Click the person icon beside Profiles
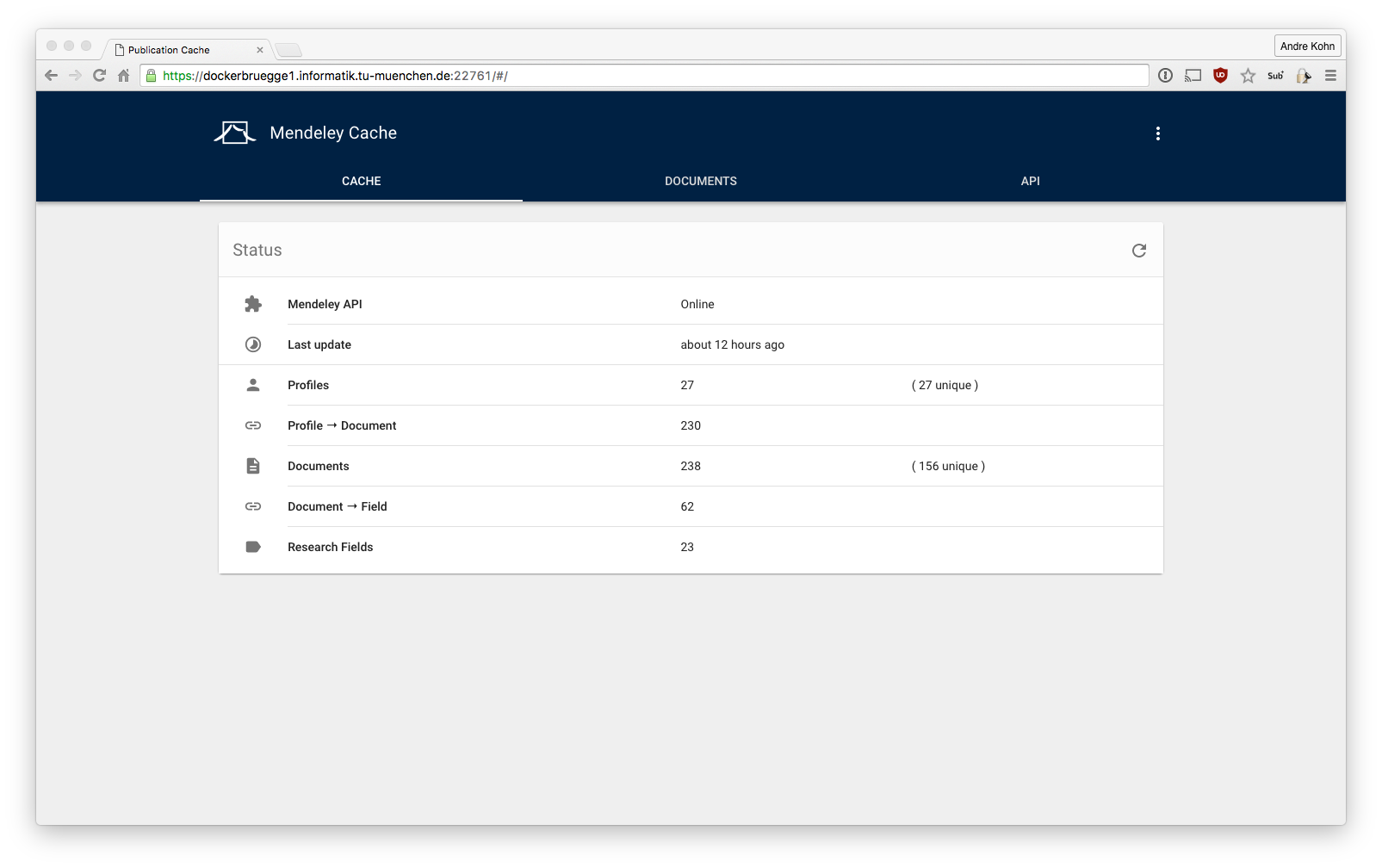Image resolution: width=1382 pixels, height=868 pixels. tap(253, 385)
